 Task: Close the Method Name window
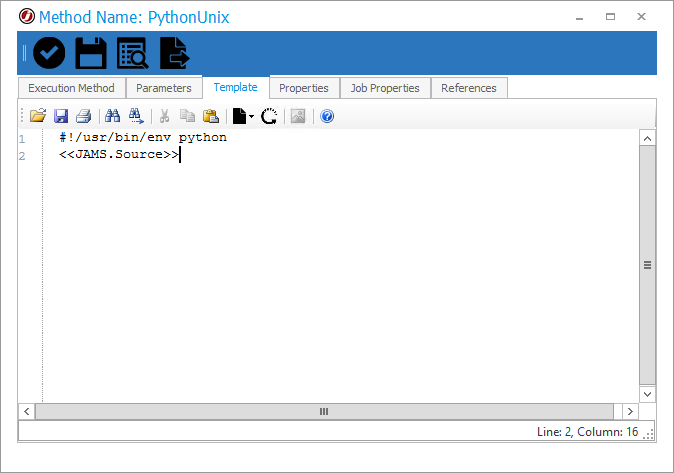pos(641,17)
